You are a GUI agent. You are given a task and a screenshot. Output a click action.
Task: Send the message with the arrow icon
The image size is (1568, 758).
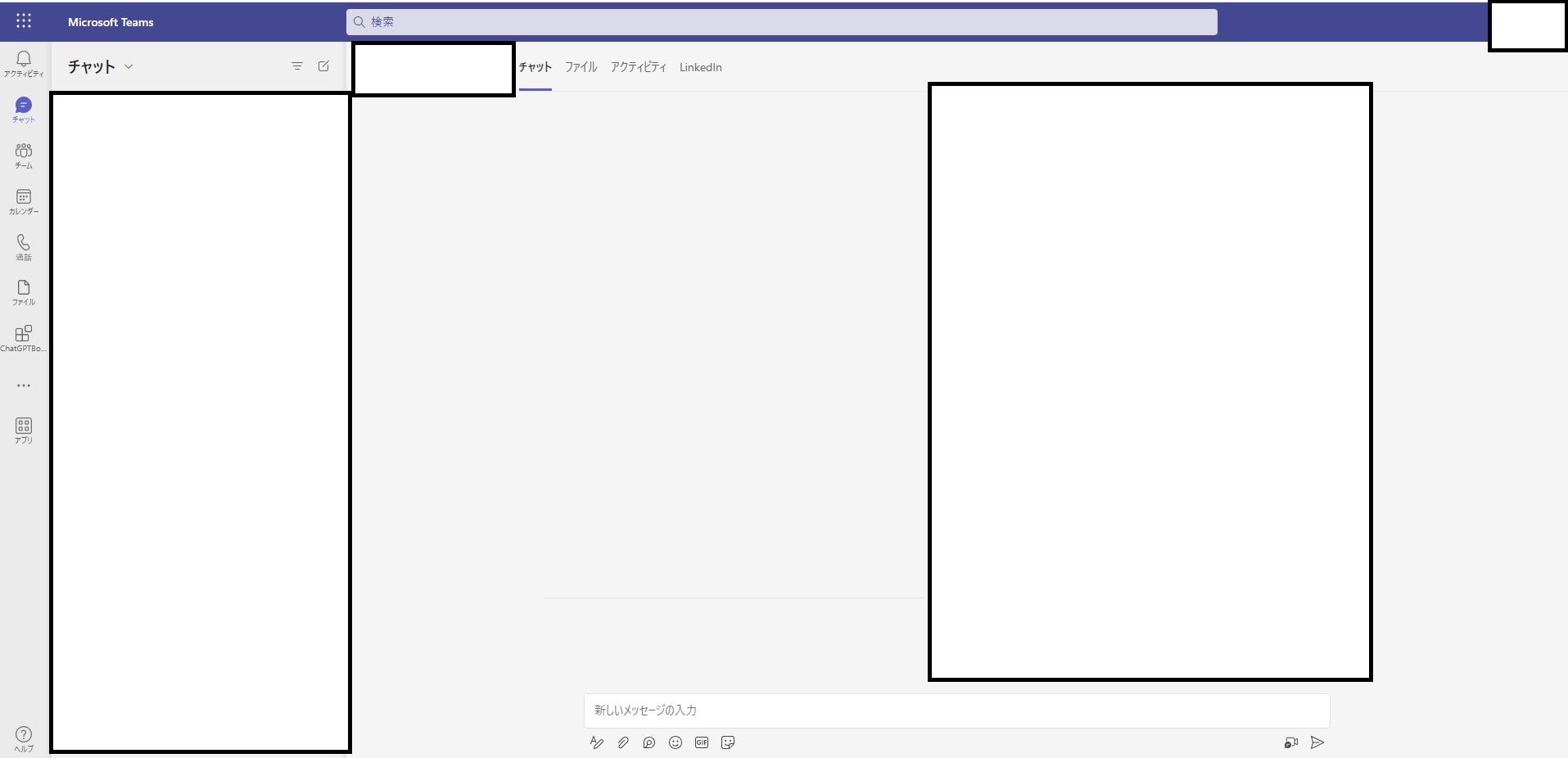click(1317, 742)
